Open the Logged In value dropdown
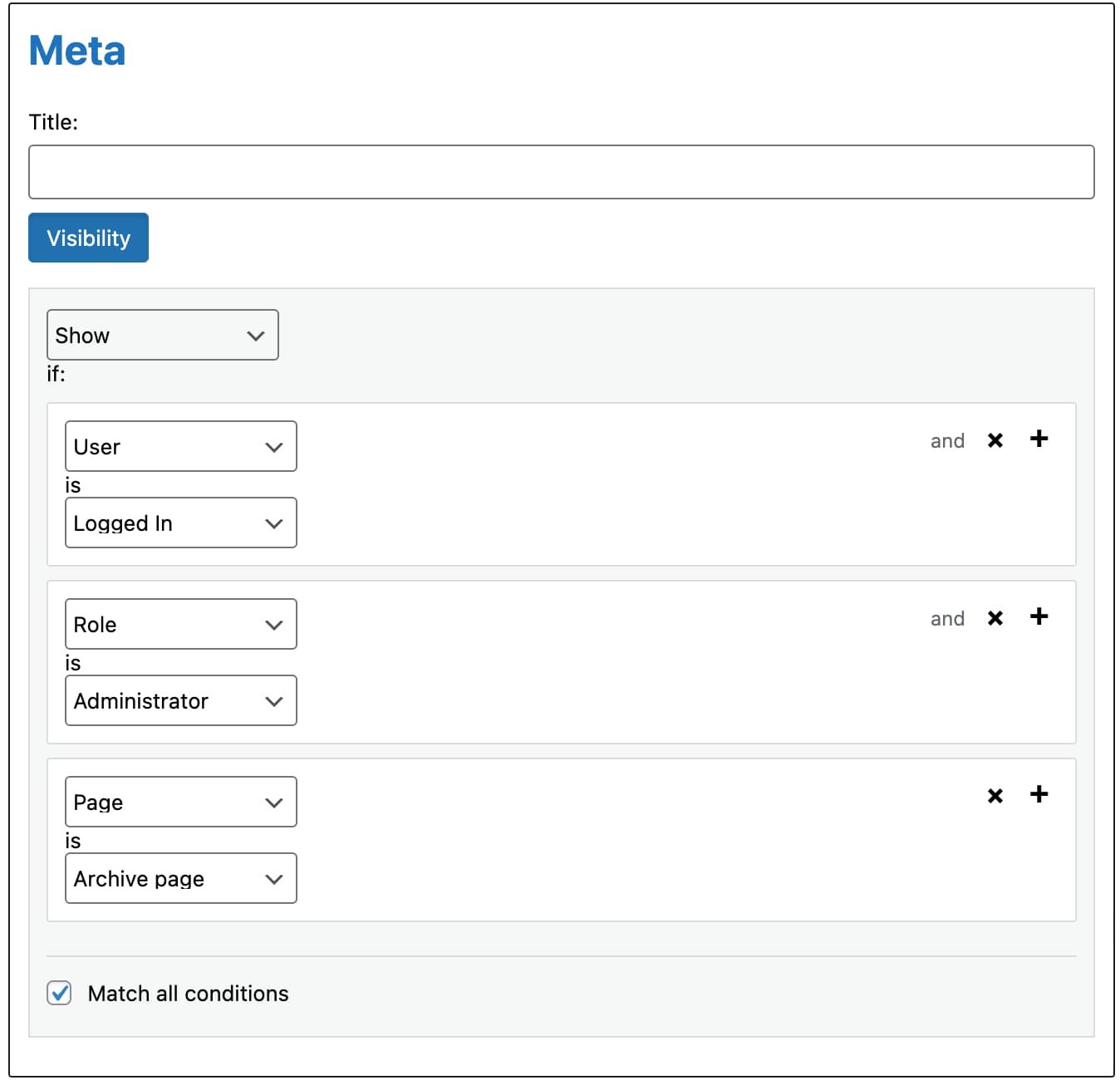The image size is (1120, 1080). coord(180,523)
